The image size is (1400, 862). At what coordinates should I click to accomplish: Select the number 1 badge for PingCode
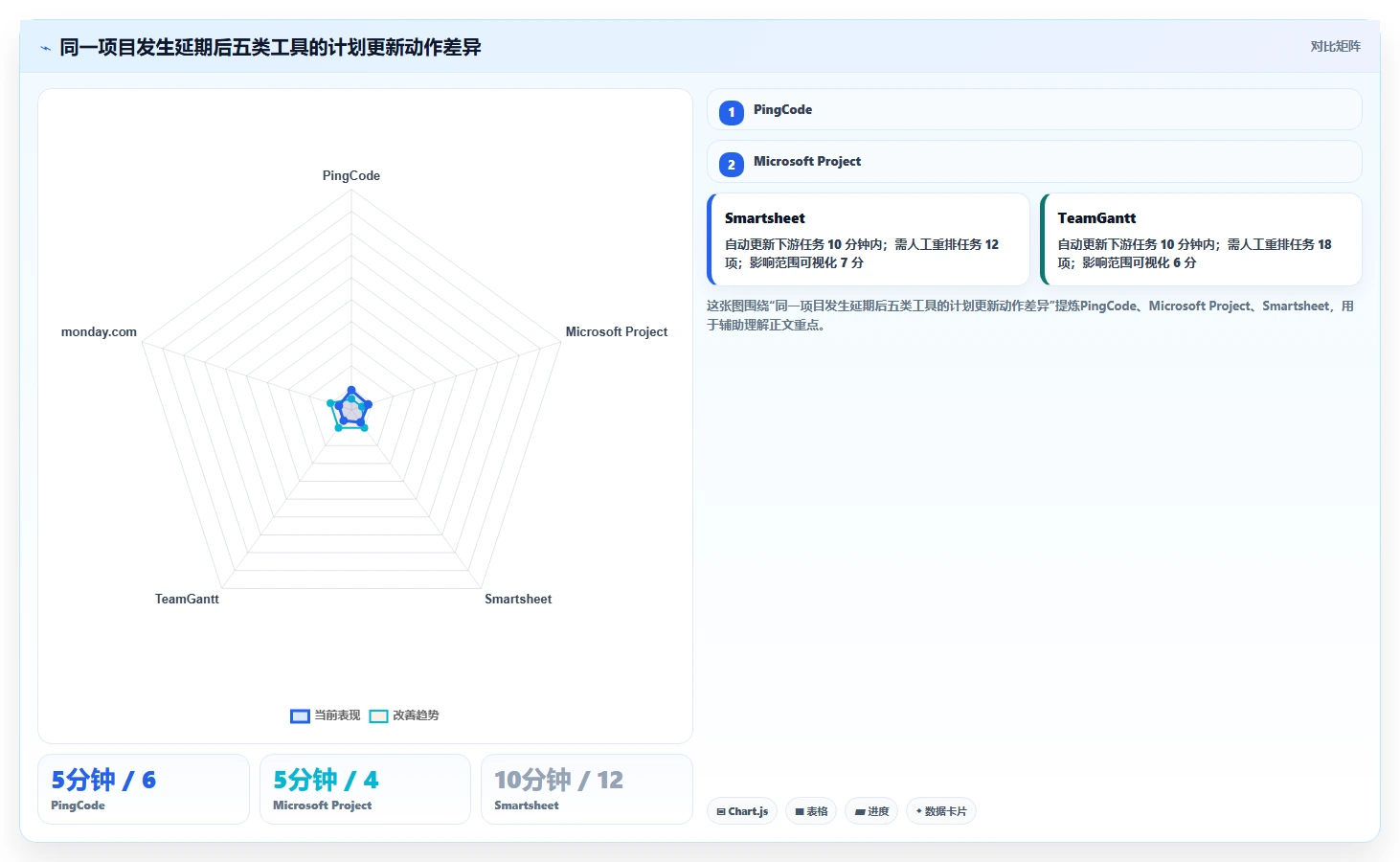click(x=732, y=112)
